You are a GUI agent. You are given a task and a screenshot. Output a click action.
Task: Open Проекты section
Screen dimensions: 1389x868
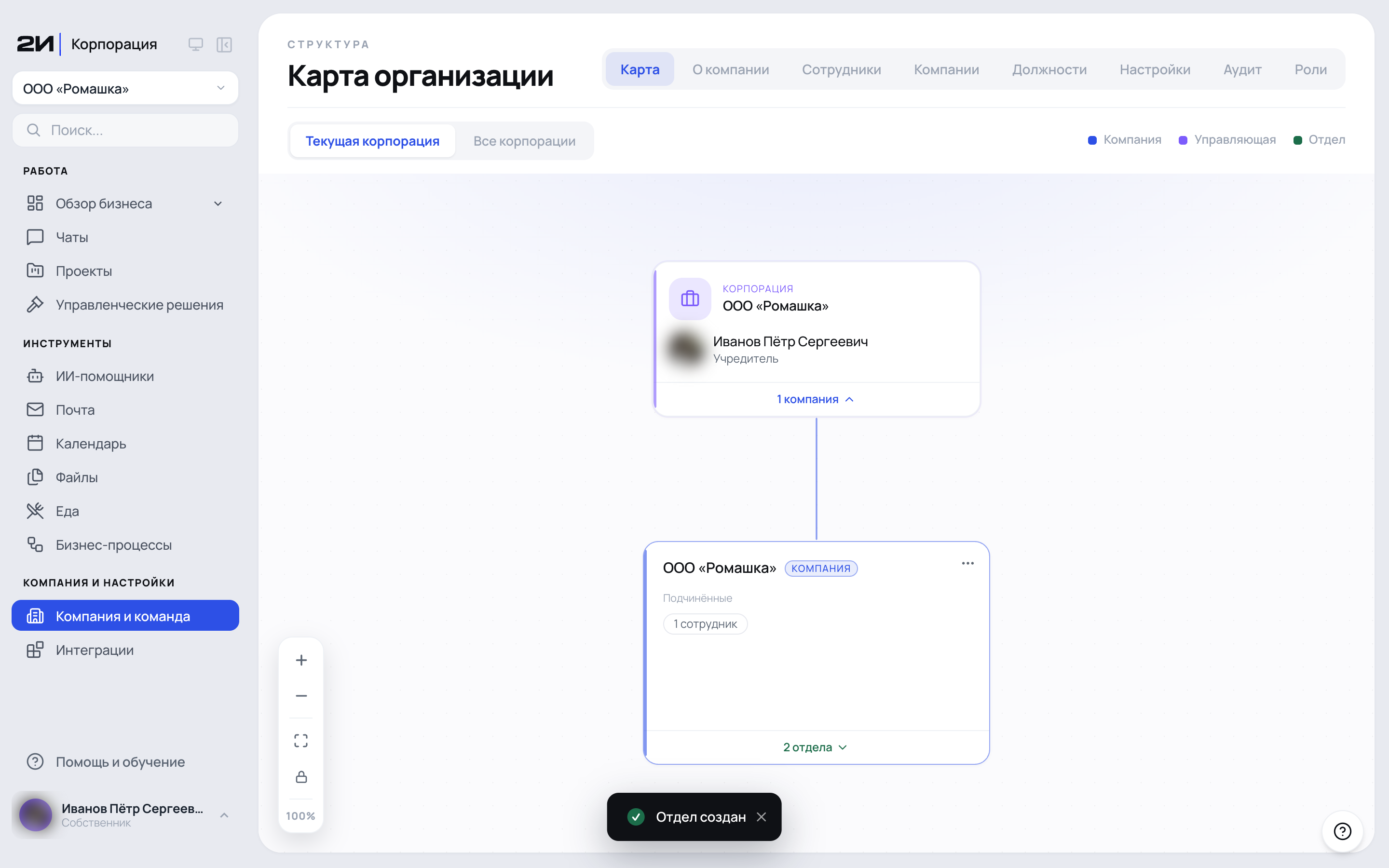[125, 271]
